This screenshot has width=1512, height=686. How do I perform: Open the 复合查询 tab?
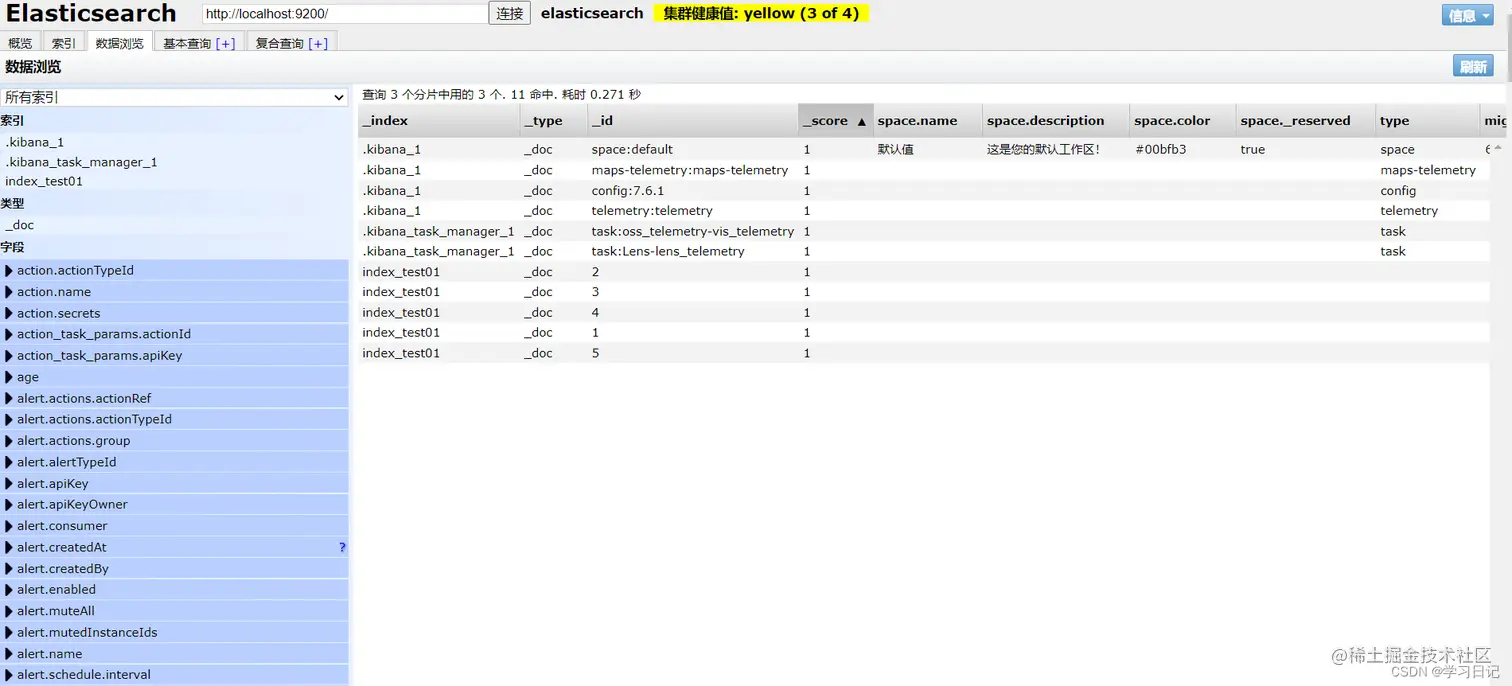point(279,43)
